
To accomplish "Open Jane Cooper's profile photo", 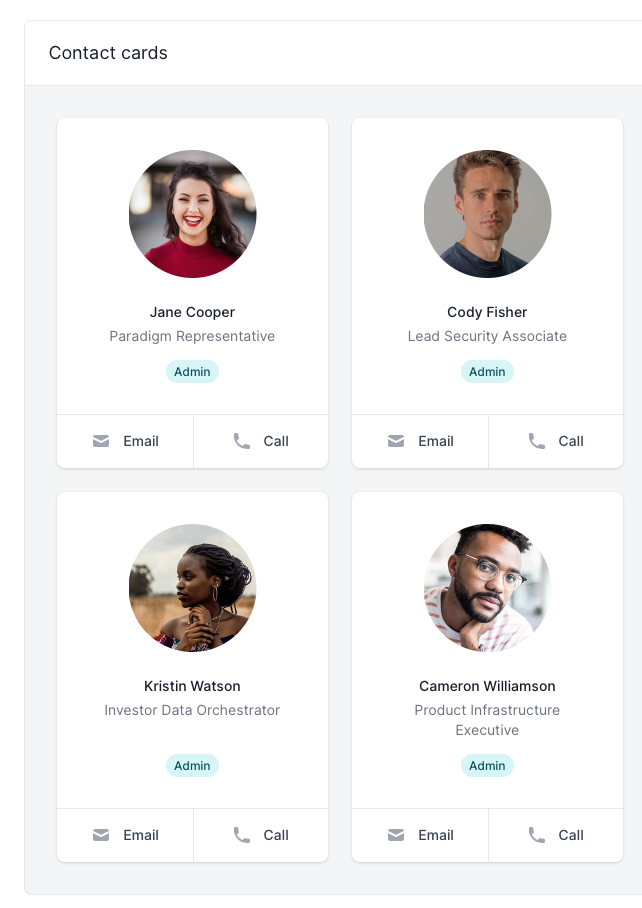I will coord(192,214).
